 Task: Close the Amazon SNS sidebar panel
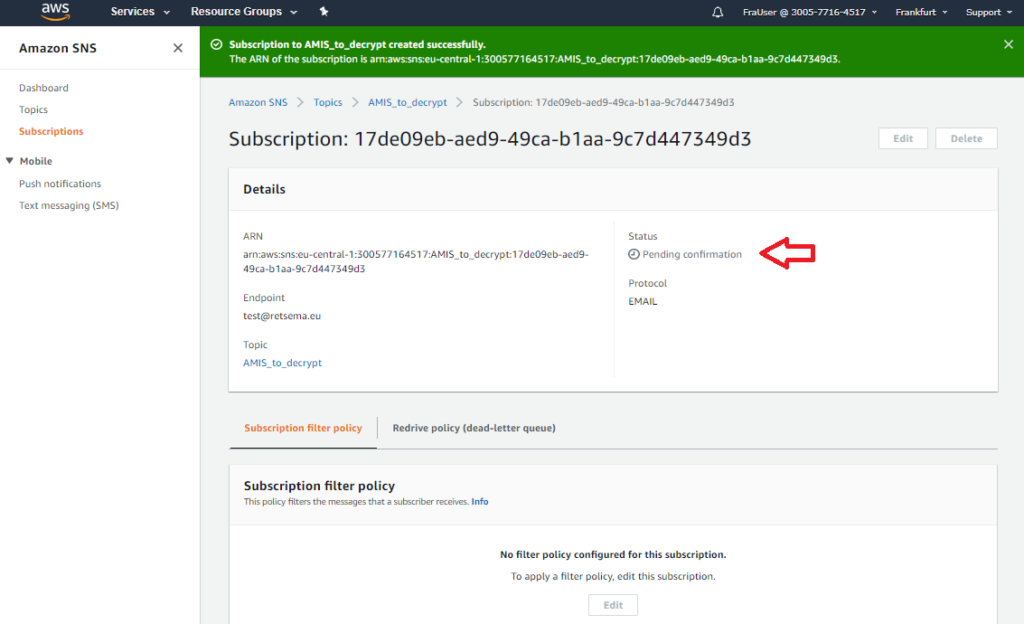point(178,48)
